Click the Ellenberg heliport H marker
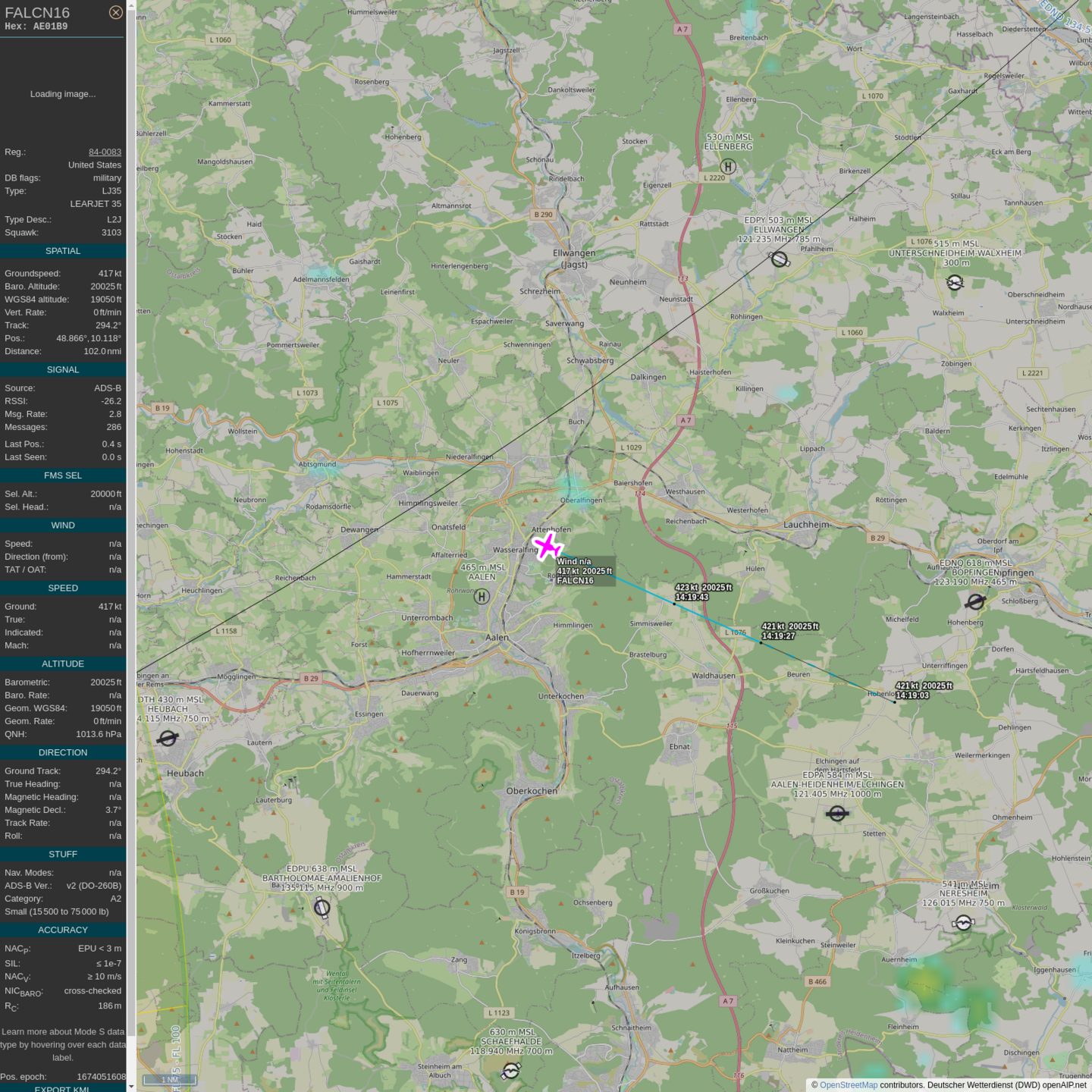This screenshot has height=1092, width=1092. click(x=728, y=167)
